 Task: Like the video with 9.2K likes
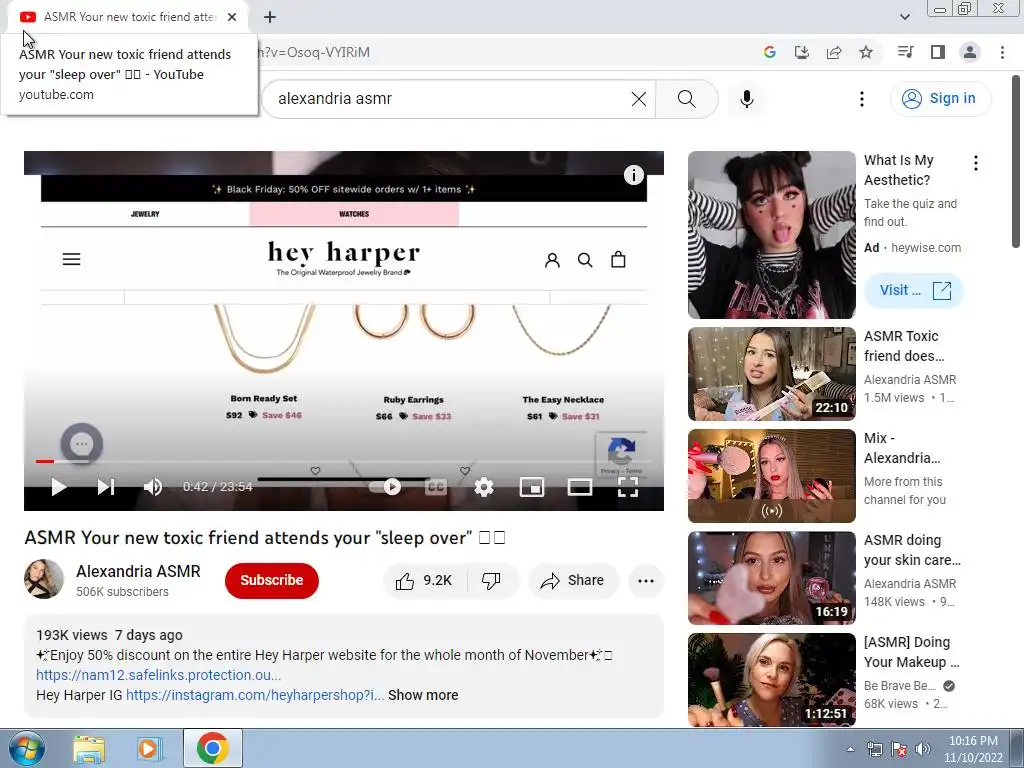[425, 580]
